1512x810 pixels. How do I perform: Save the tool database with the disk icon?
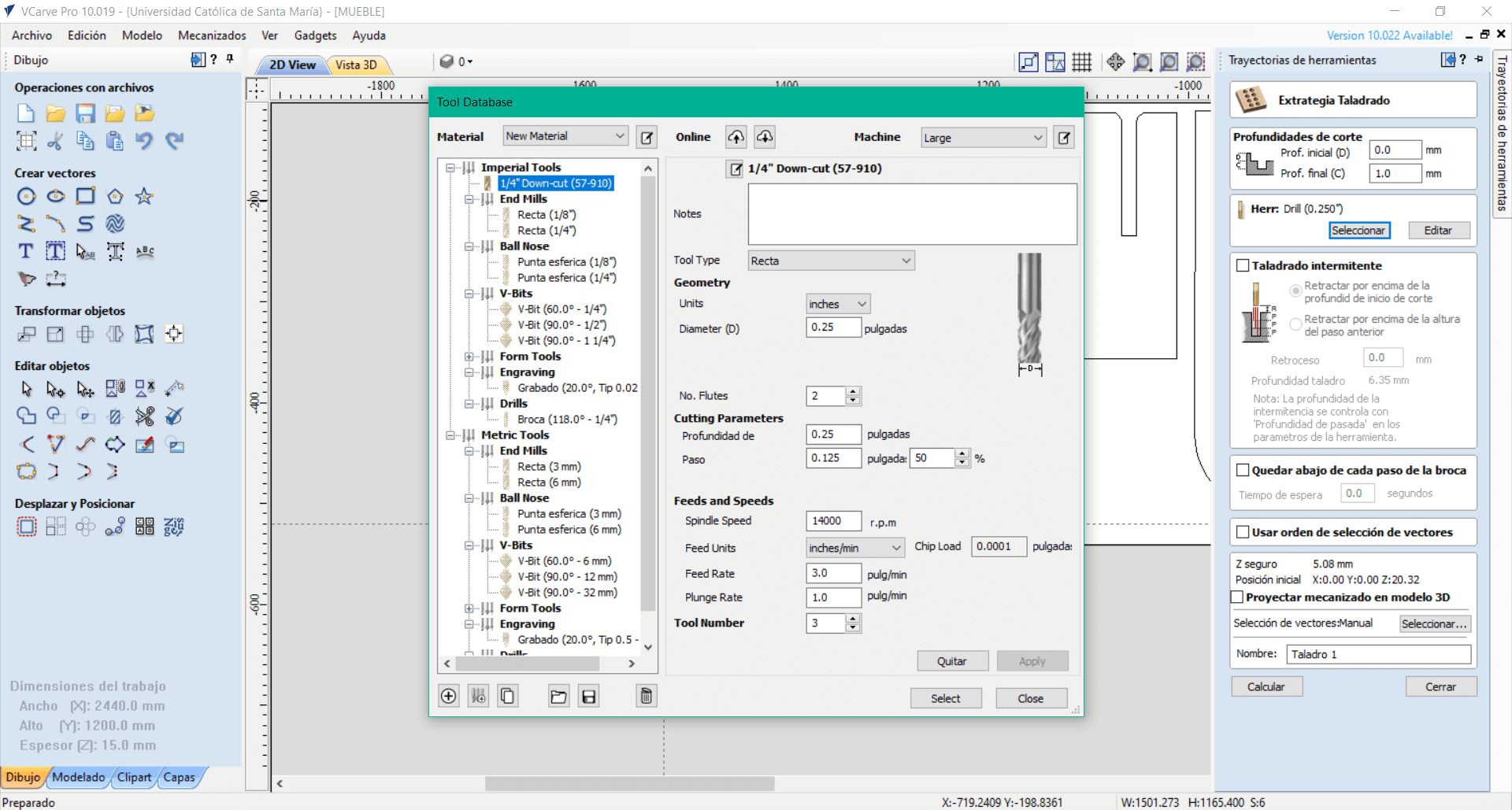click(588, 696)
